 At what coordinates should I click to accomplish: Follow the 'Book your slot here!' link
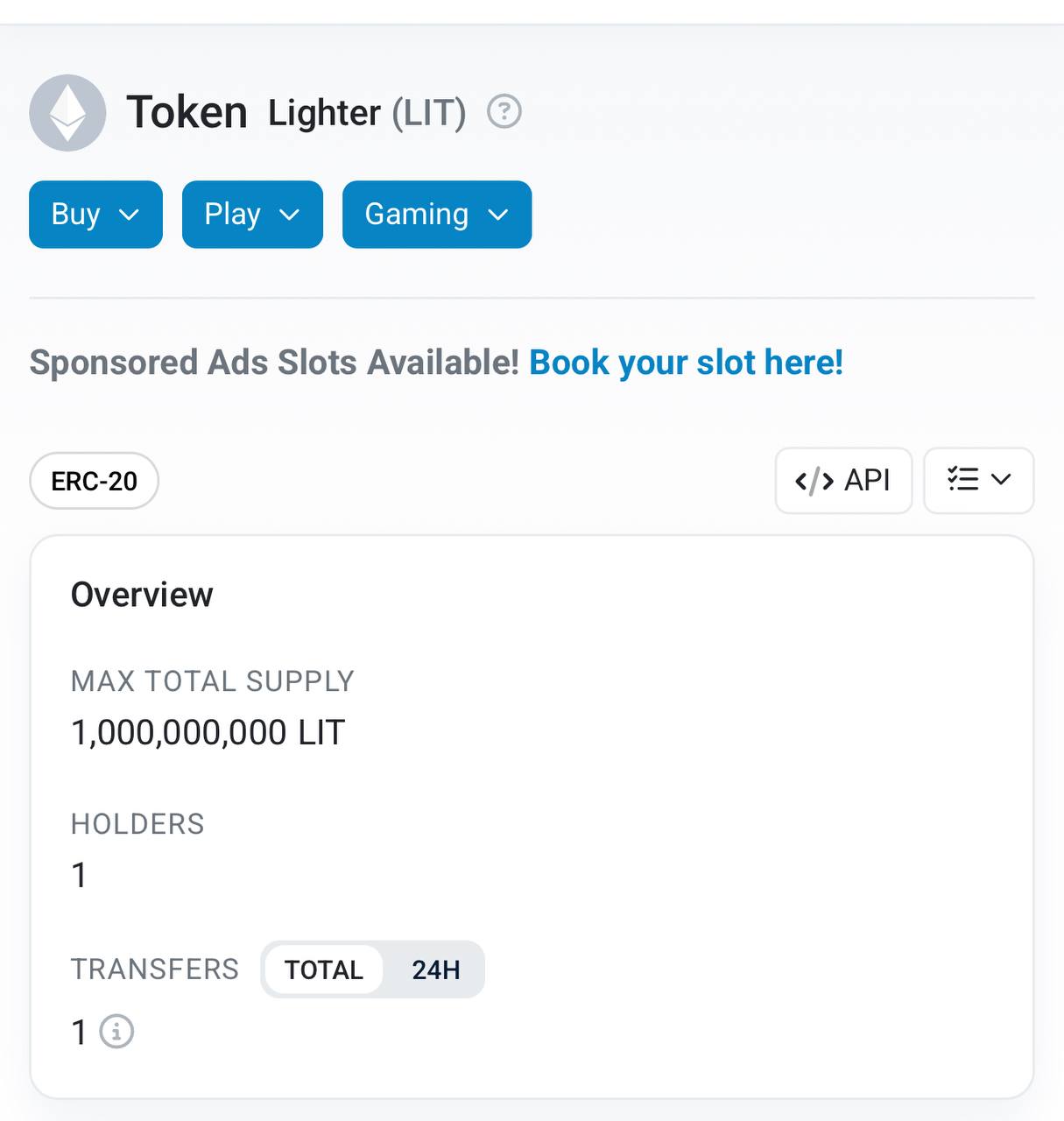click(x=686, y=363)
